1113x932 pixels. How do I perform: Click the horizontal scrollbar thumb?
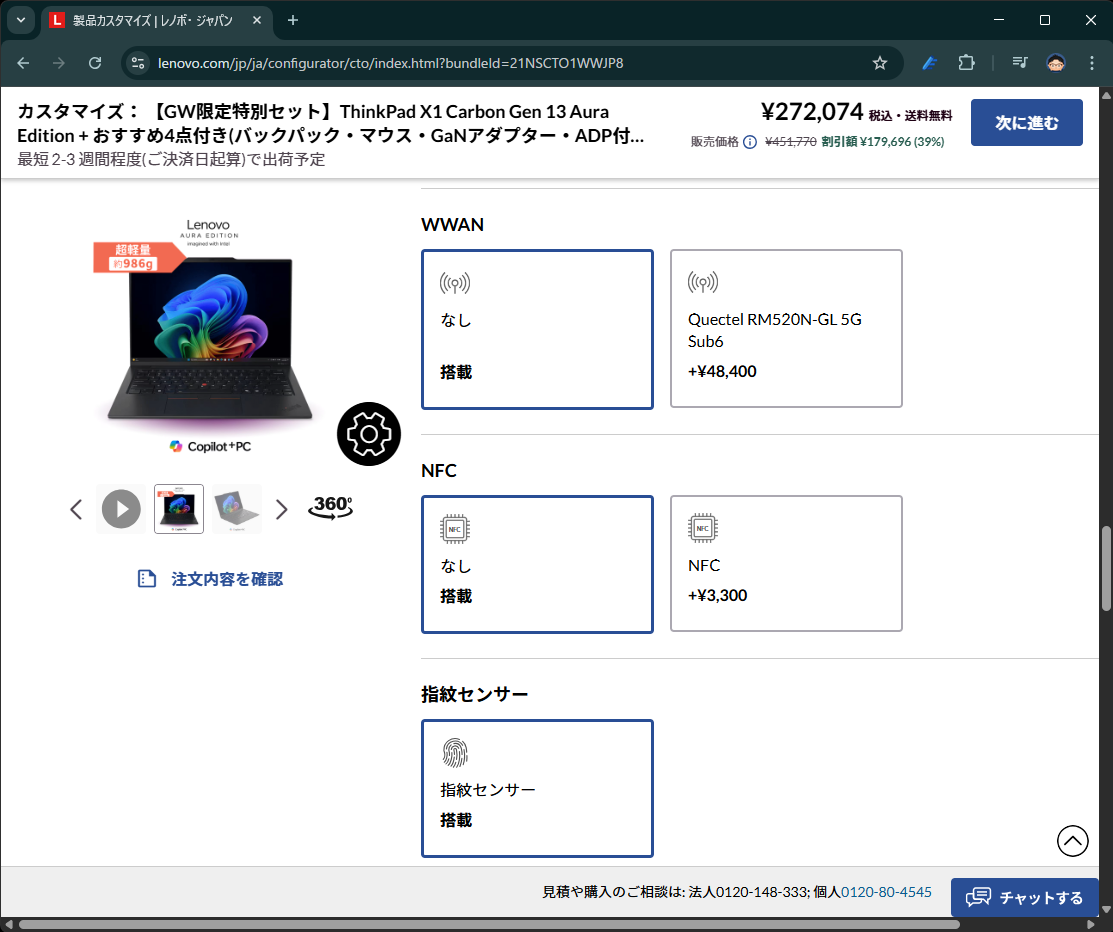point(489,924)
